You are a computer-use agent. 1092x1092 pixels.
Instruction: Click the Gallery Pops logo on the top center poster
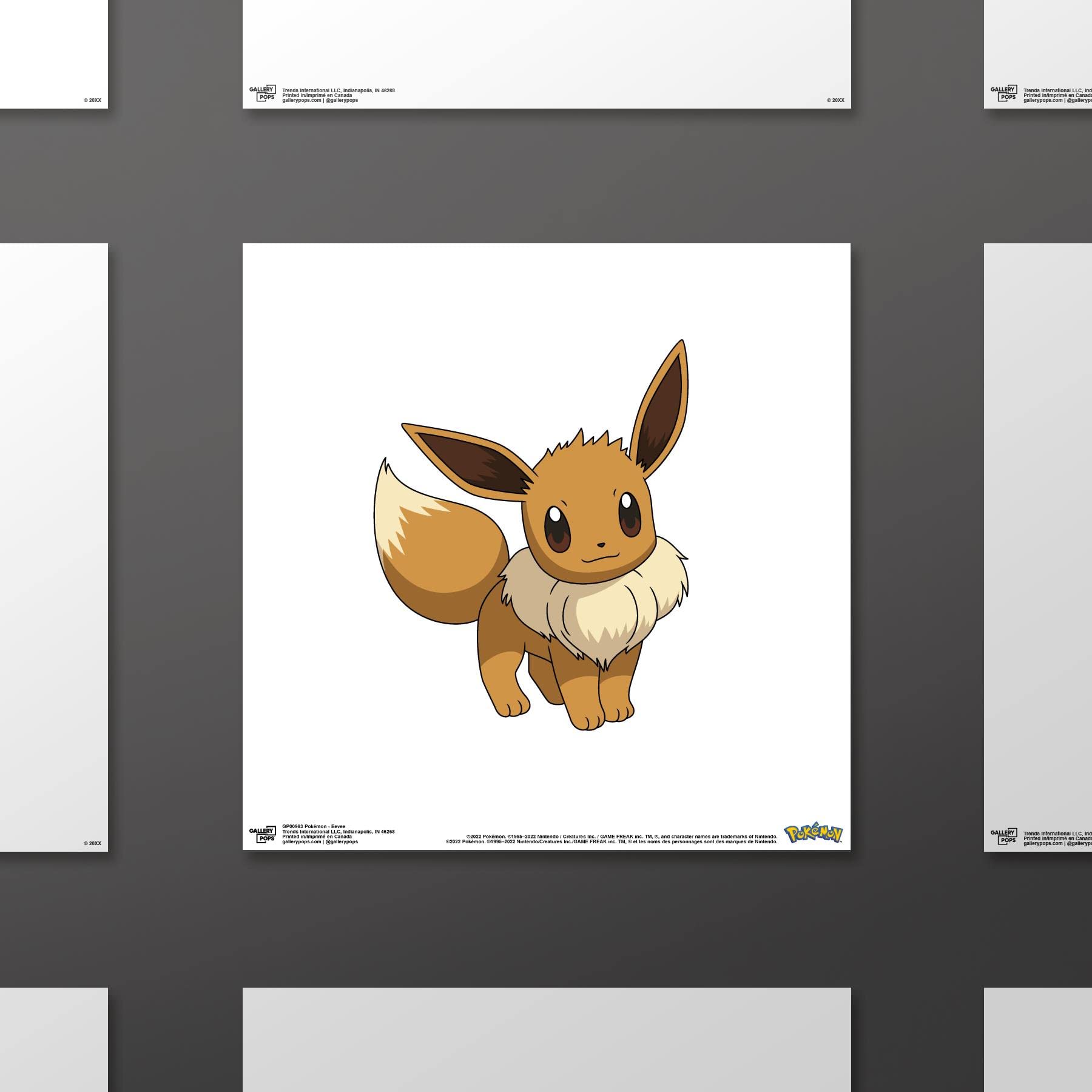[262, 93]
